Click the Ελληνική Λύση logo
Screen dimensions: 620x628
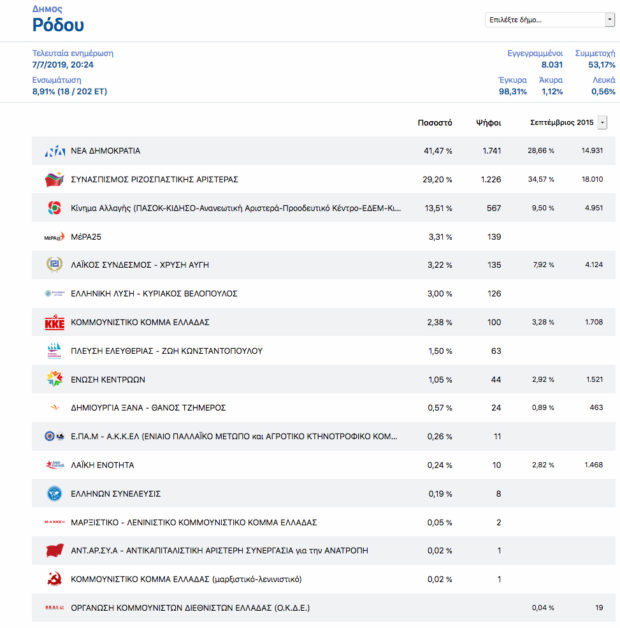coord(54,294)
